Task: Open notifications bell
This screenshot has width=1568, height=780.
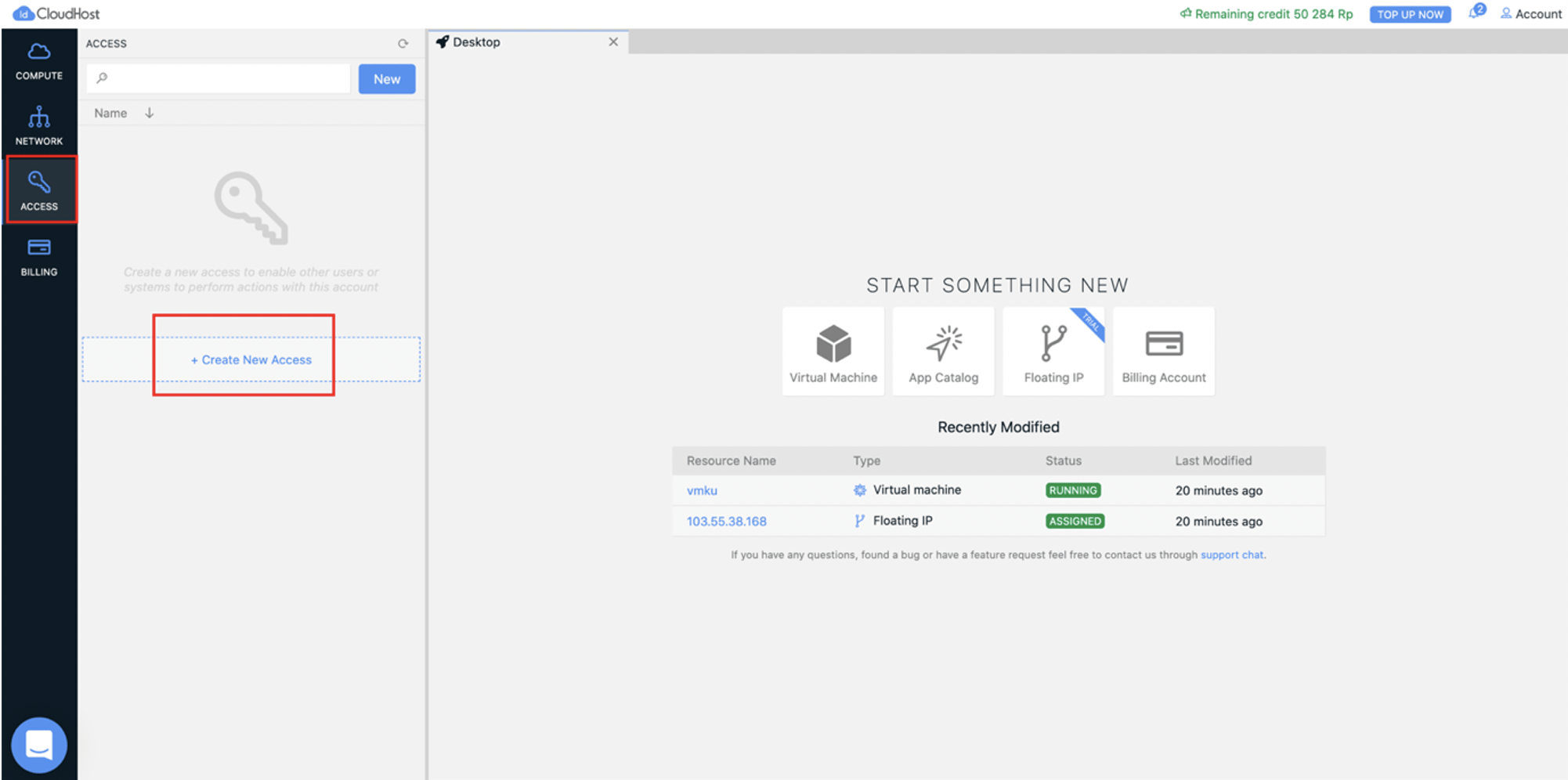Action: click(1473, 13)
